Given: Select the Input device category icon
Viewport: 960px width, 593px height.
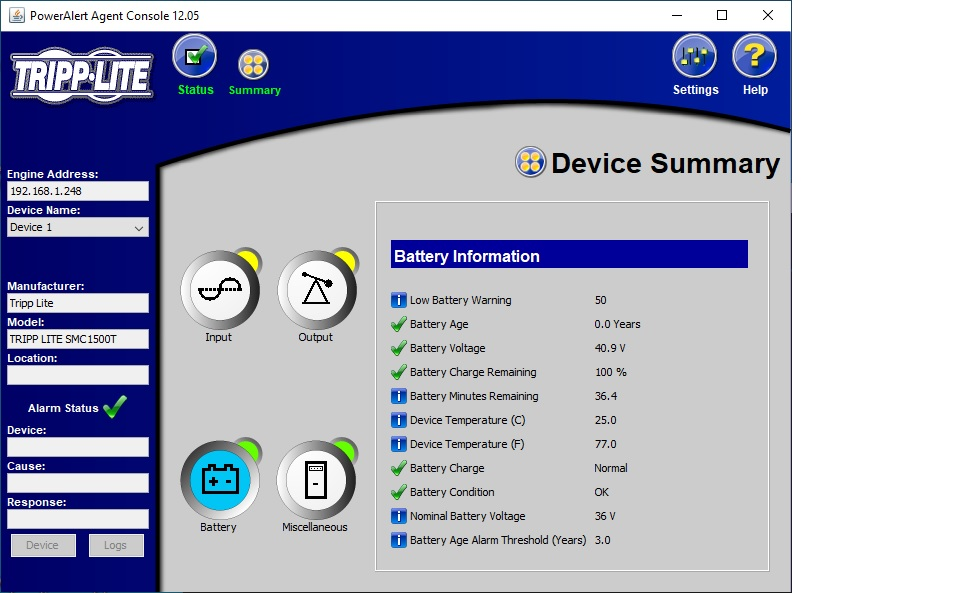Looking at the screenshot, I should coord(220,289).
